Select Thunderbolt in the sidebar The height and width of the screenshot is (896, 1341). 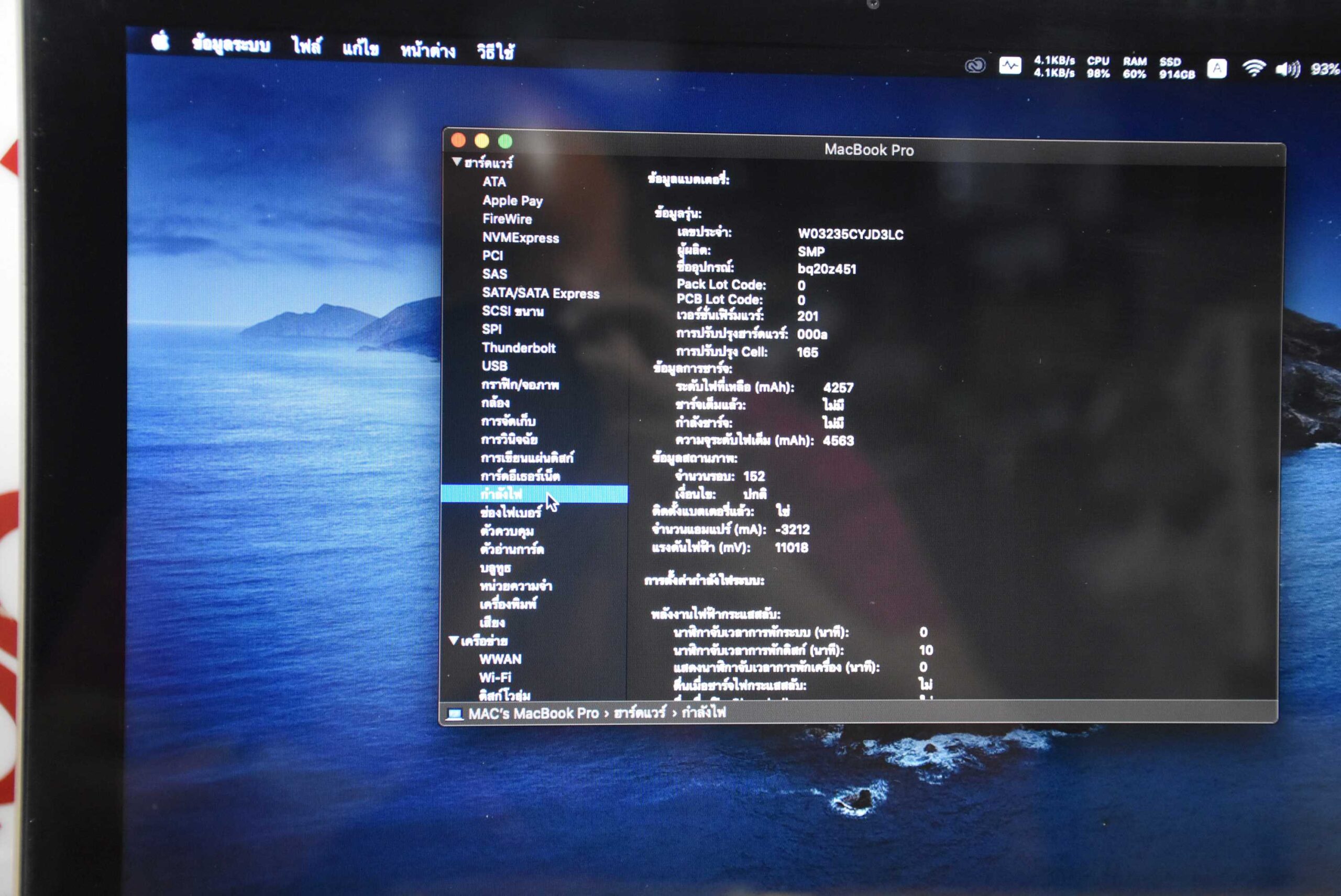pos(519,347)
